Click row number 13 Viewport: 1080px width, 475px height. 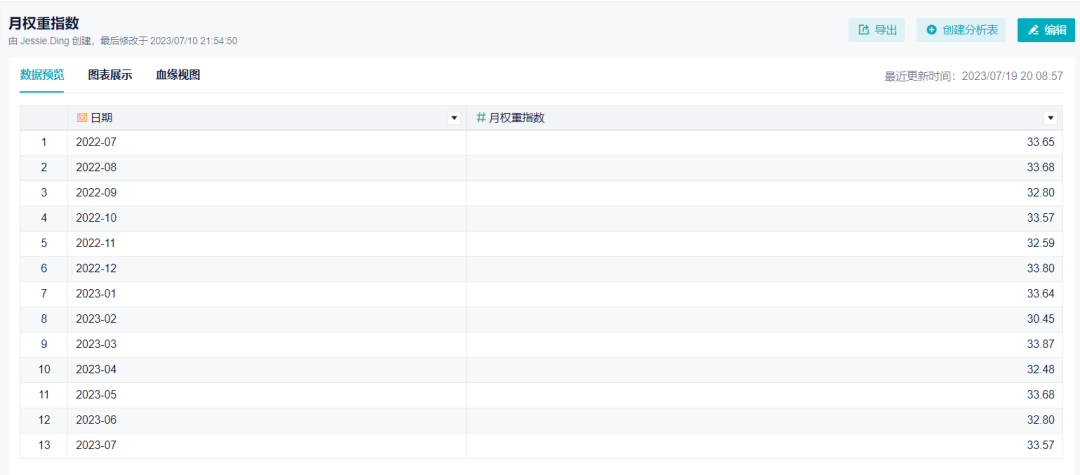click(x=44, y=445)
